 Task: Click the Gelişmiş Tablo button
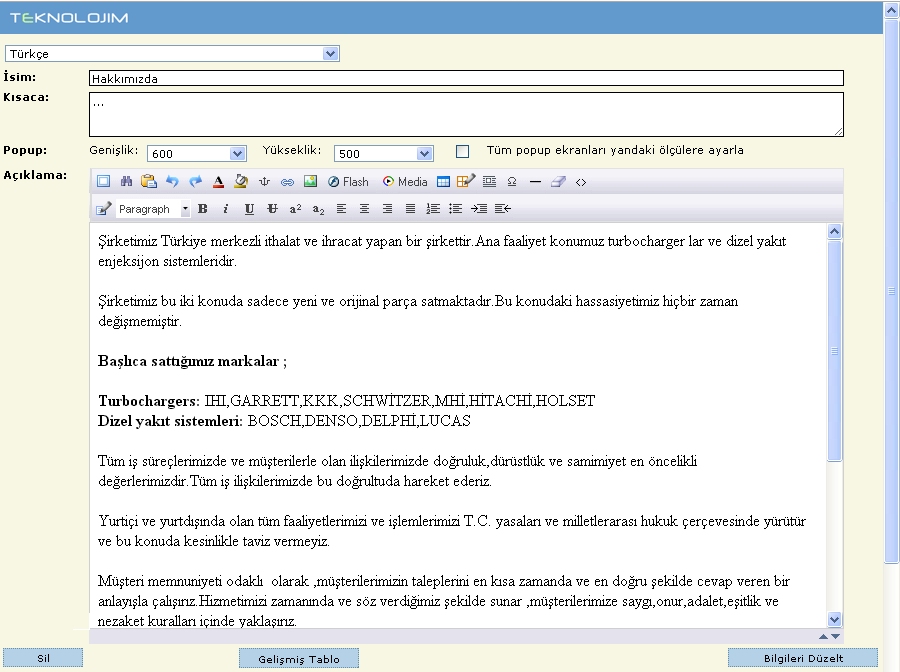click(x=299, y=659)
